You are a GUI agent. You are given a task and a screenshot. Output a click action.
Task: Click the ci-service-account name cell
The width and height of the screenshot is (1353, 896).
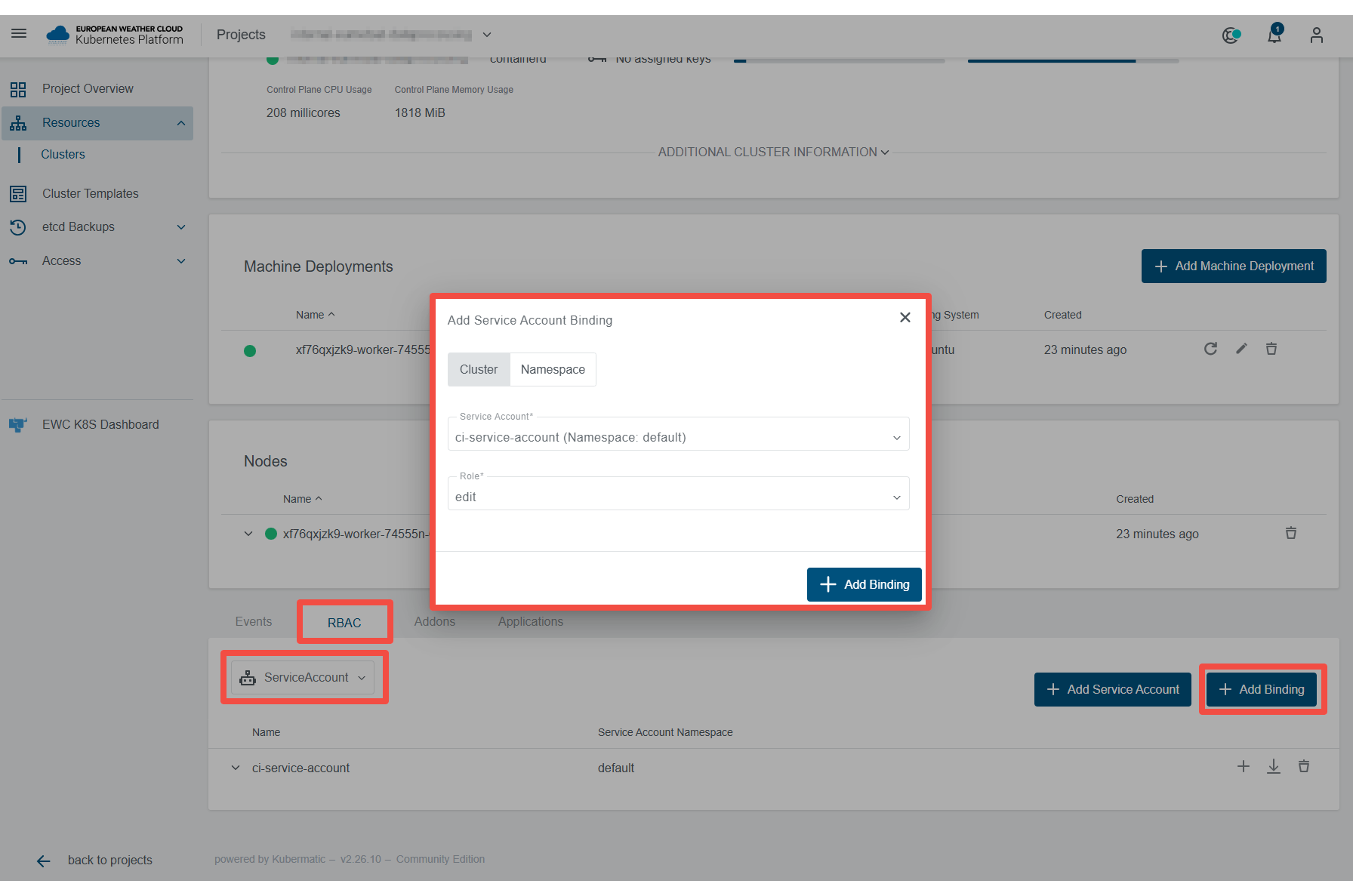click(x=300, y=768)
